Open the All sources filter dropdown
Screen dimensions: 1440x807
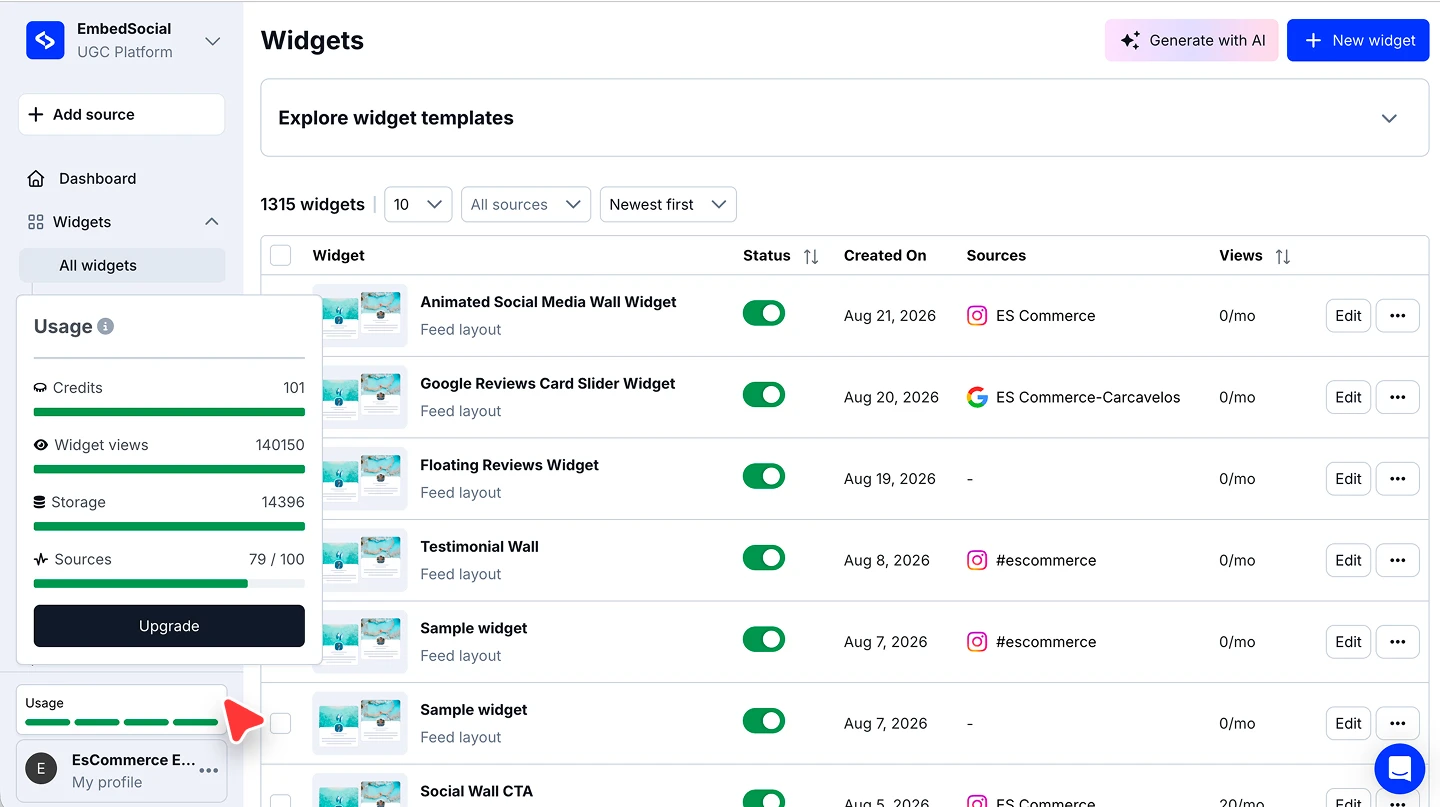[x=526, y=204]
